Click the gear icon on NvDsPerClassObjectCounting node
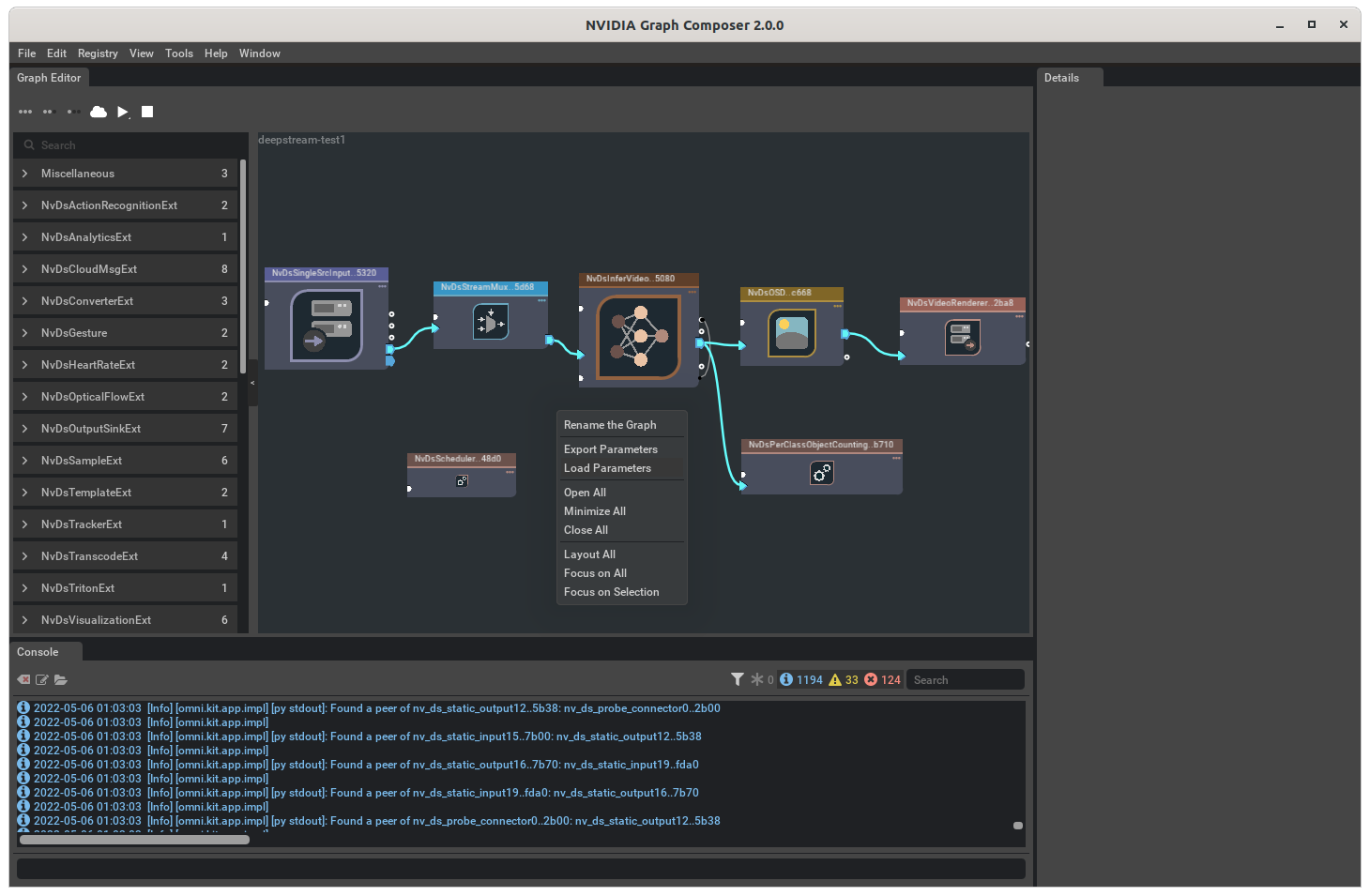The image size is (1370, 896). tap(822, 473)
